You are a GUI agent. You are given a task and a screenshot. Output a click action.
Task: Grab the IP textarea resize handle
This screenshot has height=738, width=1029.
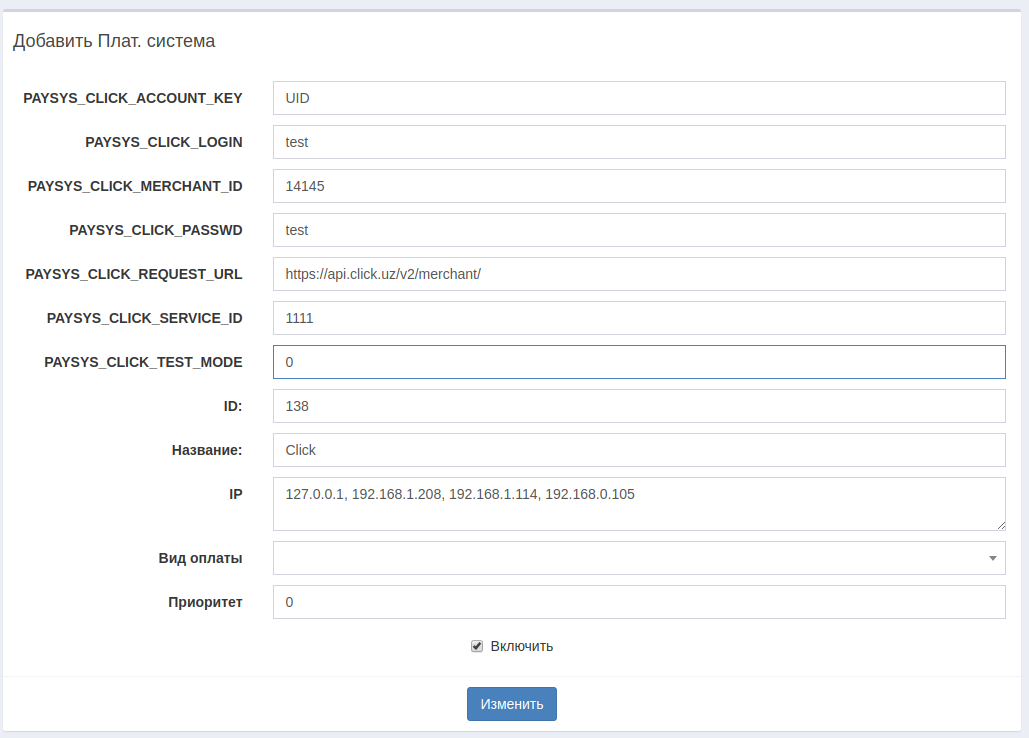point(999,524)
